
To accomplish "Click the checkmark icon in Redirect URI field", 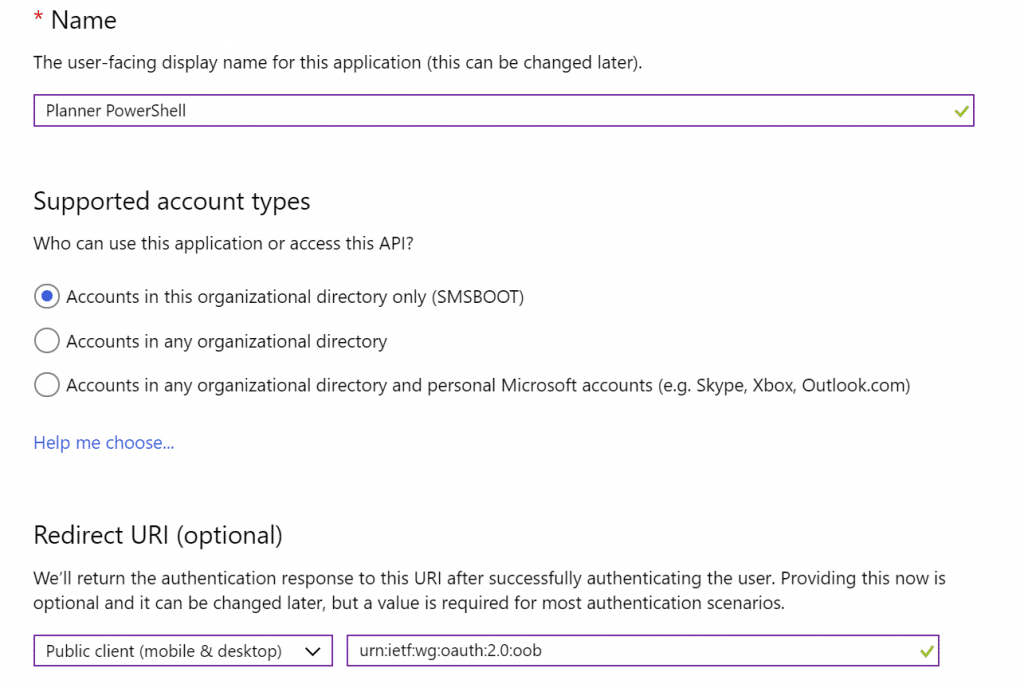I will point(925,650).
